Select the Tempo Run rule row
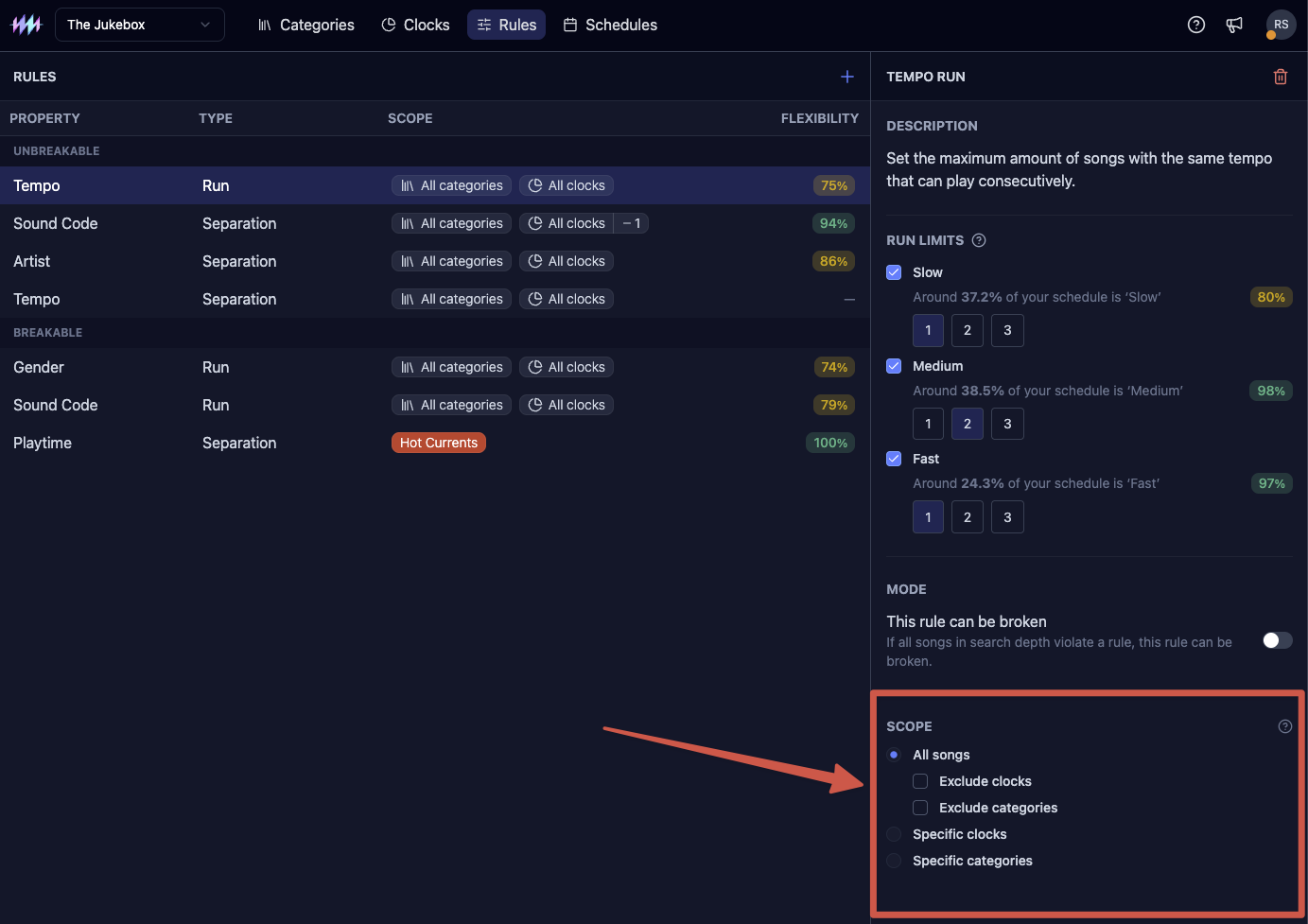The height and width of the screenshot is (924, 1308). tap(435, 185)
